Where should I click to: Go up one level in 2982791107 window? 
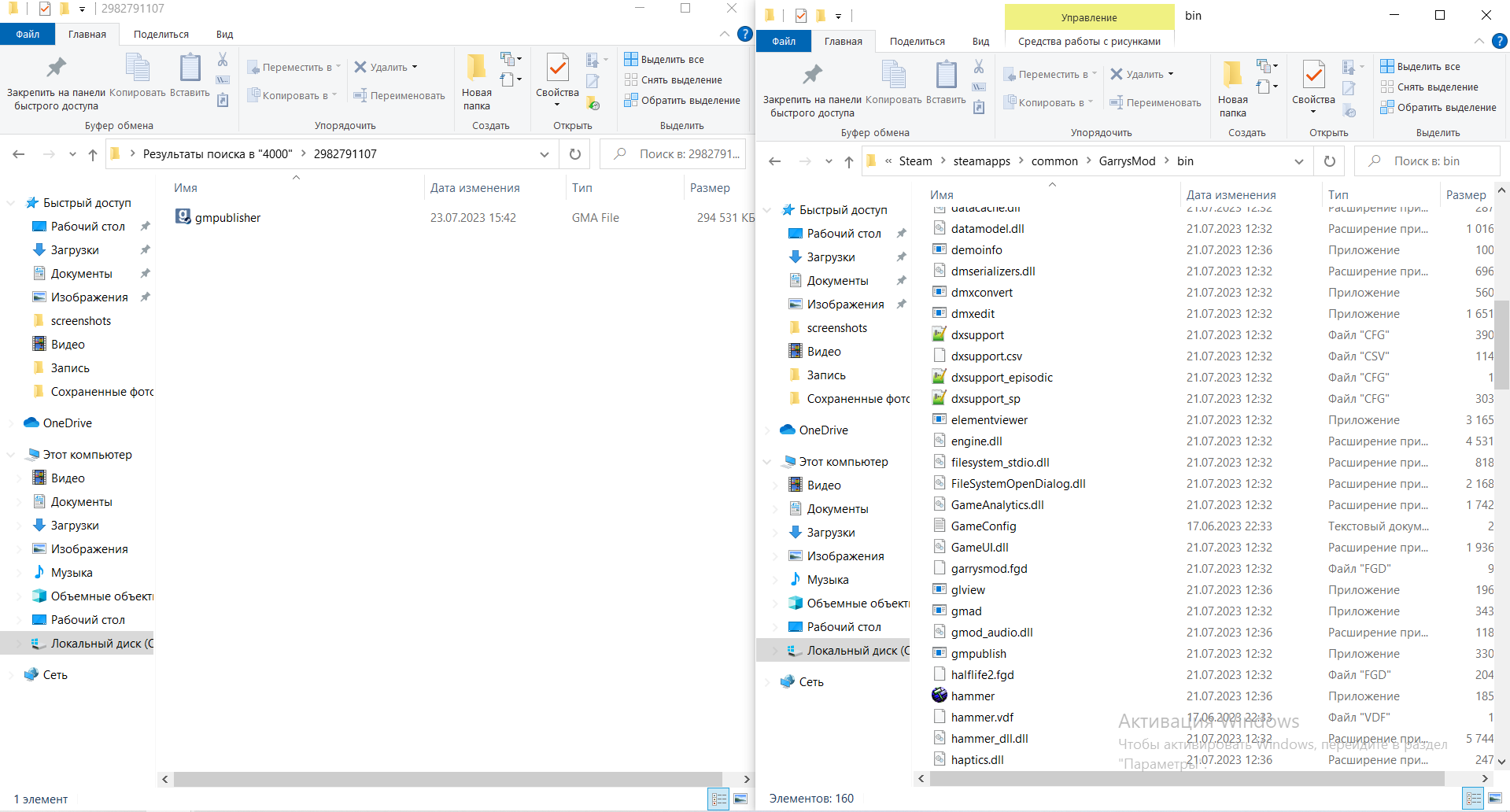pyautogui.click(x=93, y=154)
